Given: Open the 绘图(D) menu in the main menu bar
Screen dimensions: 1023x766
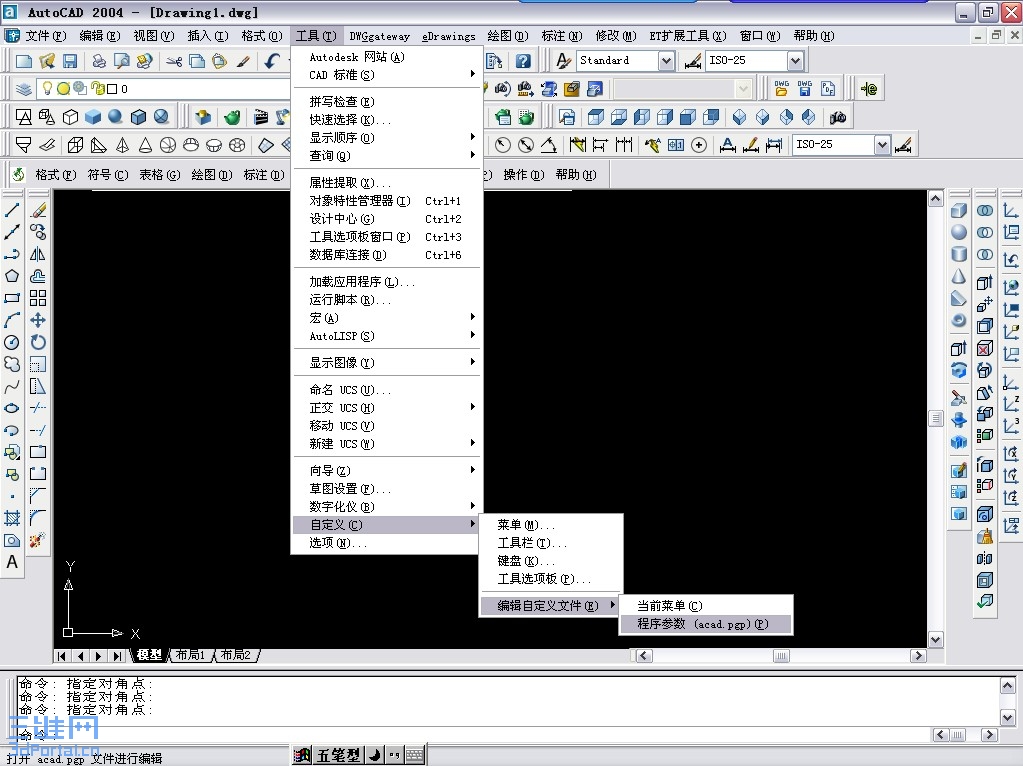Looking at the screenshot, I should click(x=508, y=36).
